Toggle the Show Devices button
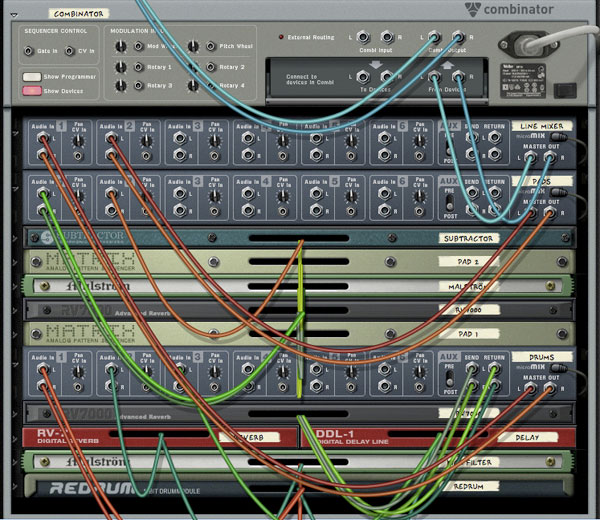This screenshot has height=520, width=600. [x=32, y=91]
